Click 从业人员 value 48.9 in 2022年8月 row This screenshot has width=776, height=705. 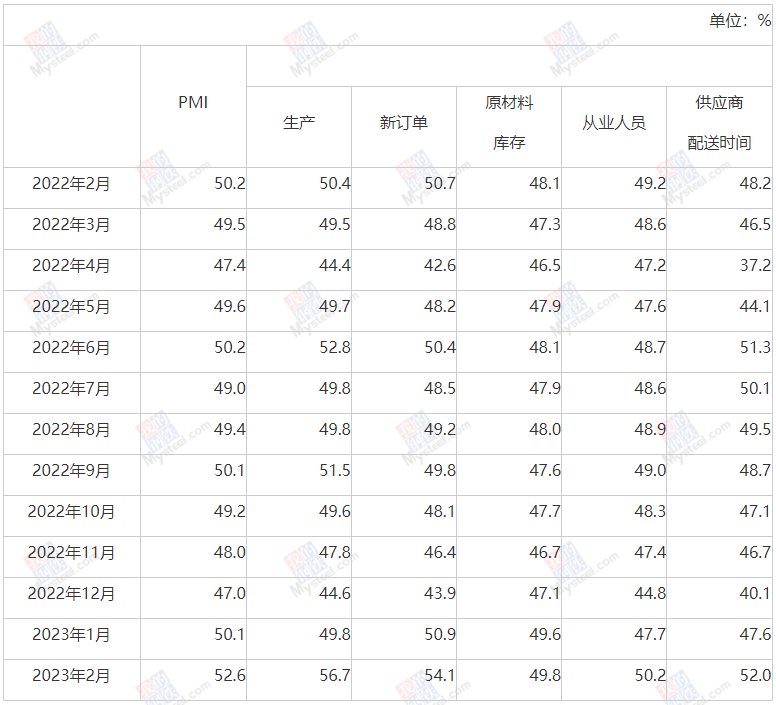point(650,429)
